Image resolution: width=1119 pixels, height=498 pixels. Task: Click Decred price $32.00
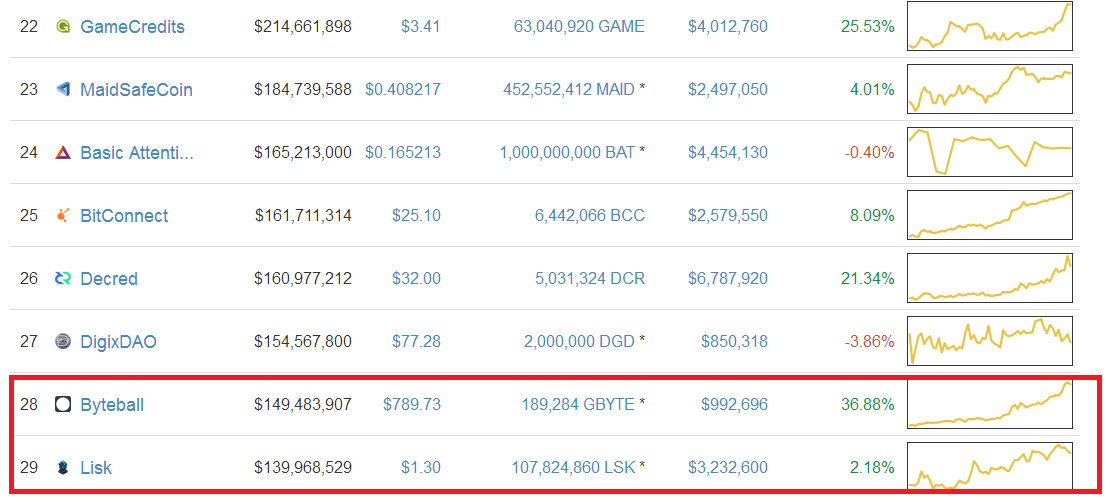416,278
